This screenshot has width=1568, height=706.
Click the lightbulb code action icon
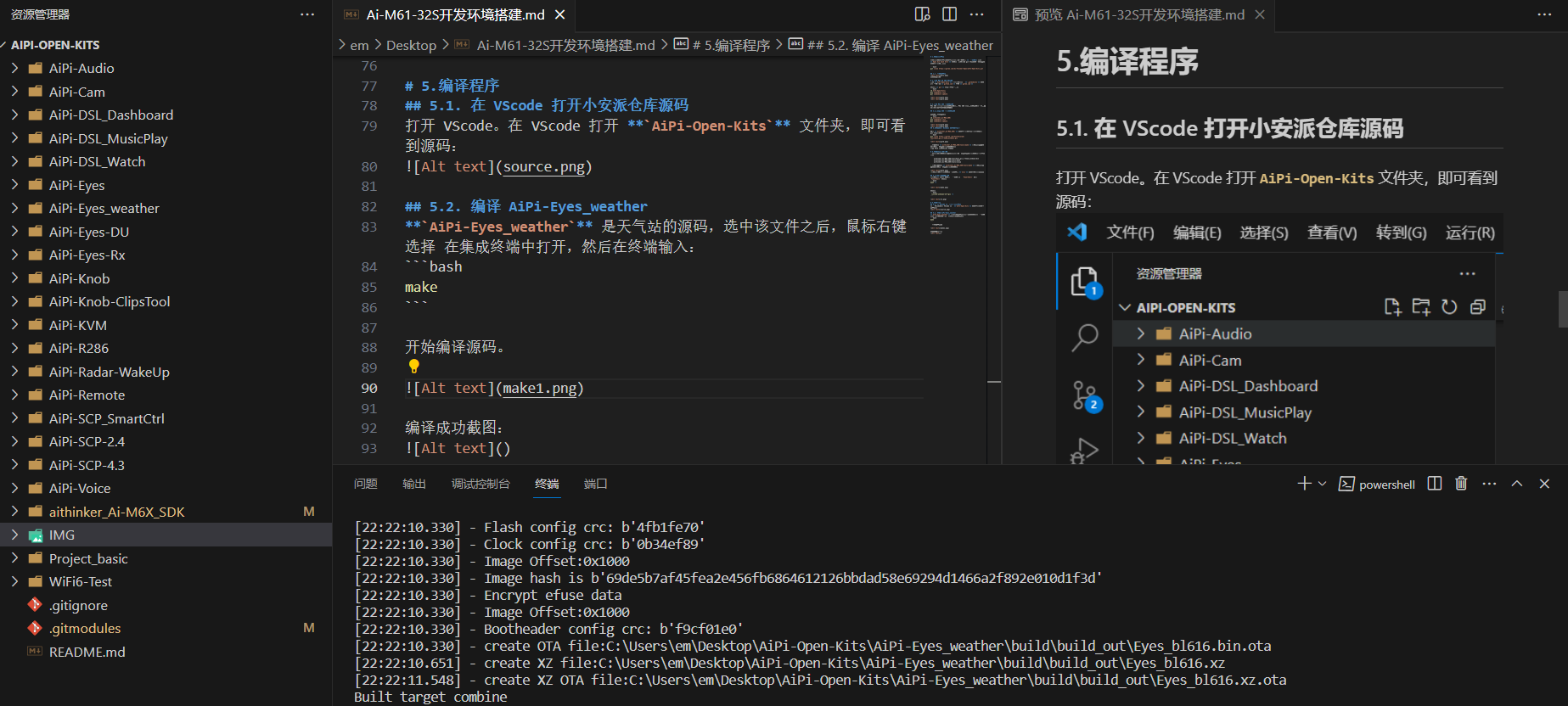click(x=414, y=367)
